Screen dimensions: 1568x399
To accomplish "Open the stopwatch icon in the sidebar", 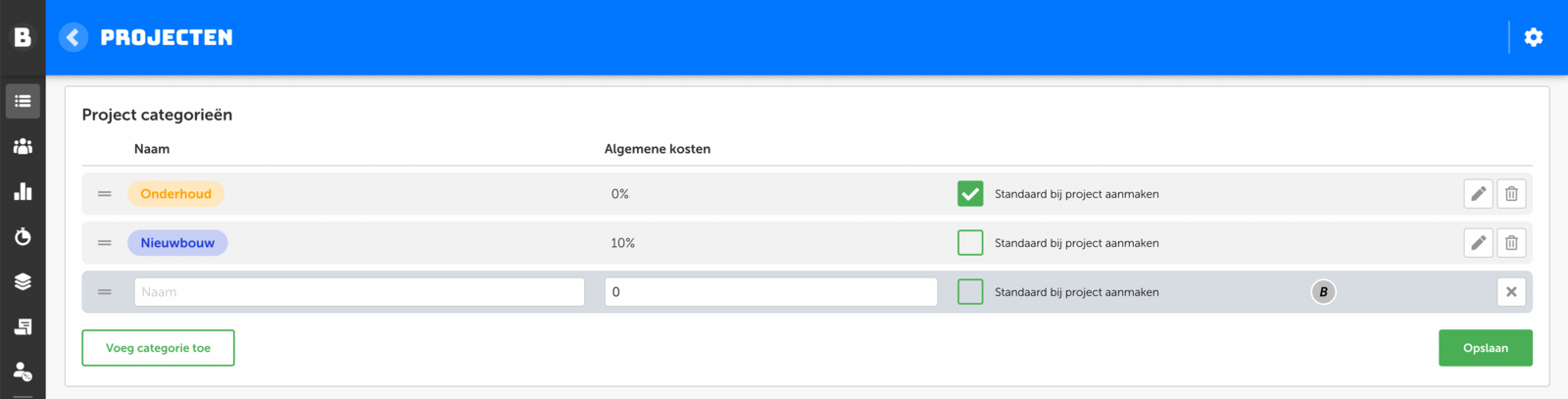I will click(23, 236).
